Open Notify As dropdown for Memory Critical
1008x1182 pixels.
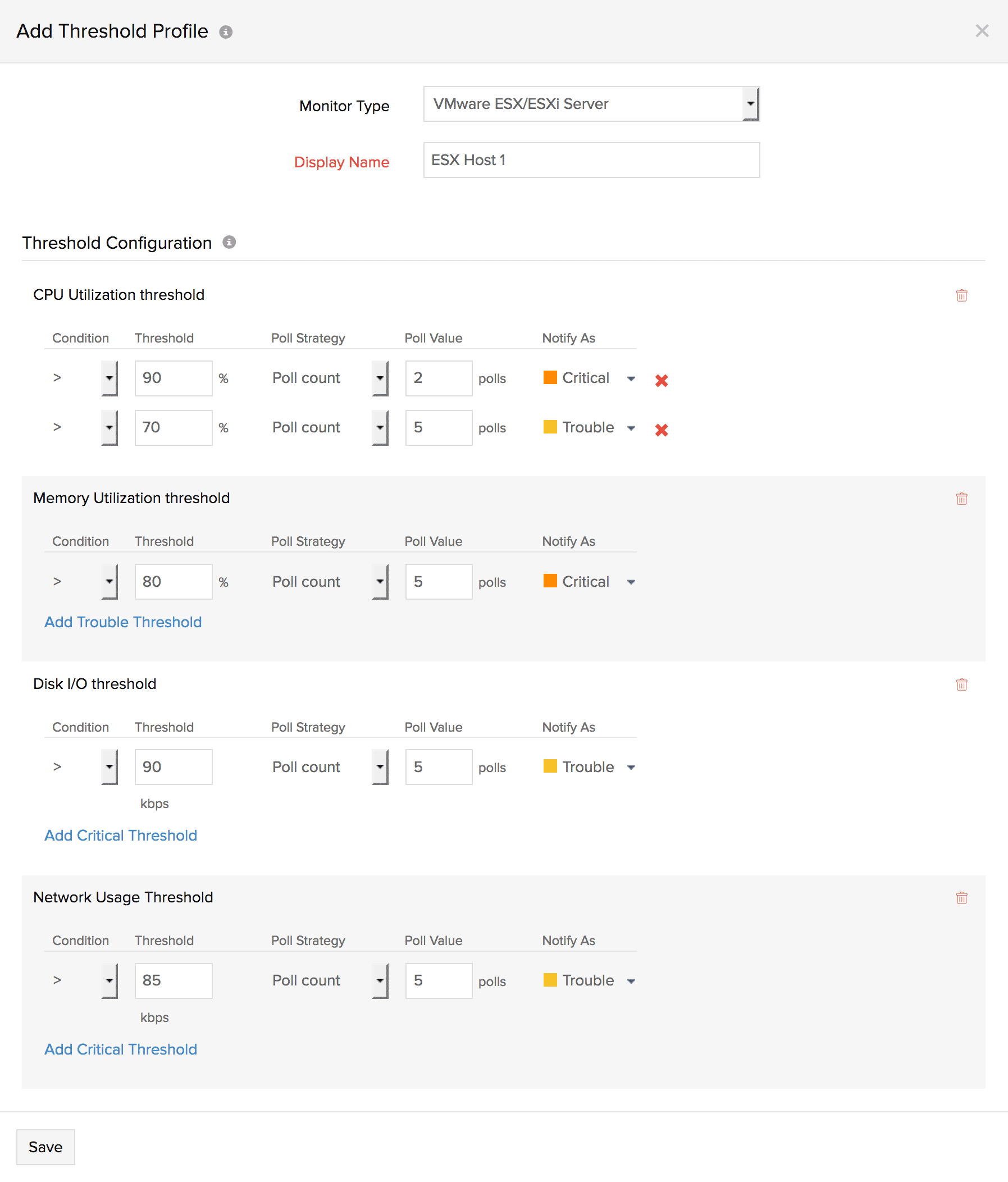pos(631,582)
